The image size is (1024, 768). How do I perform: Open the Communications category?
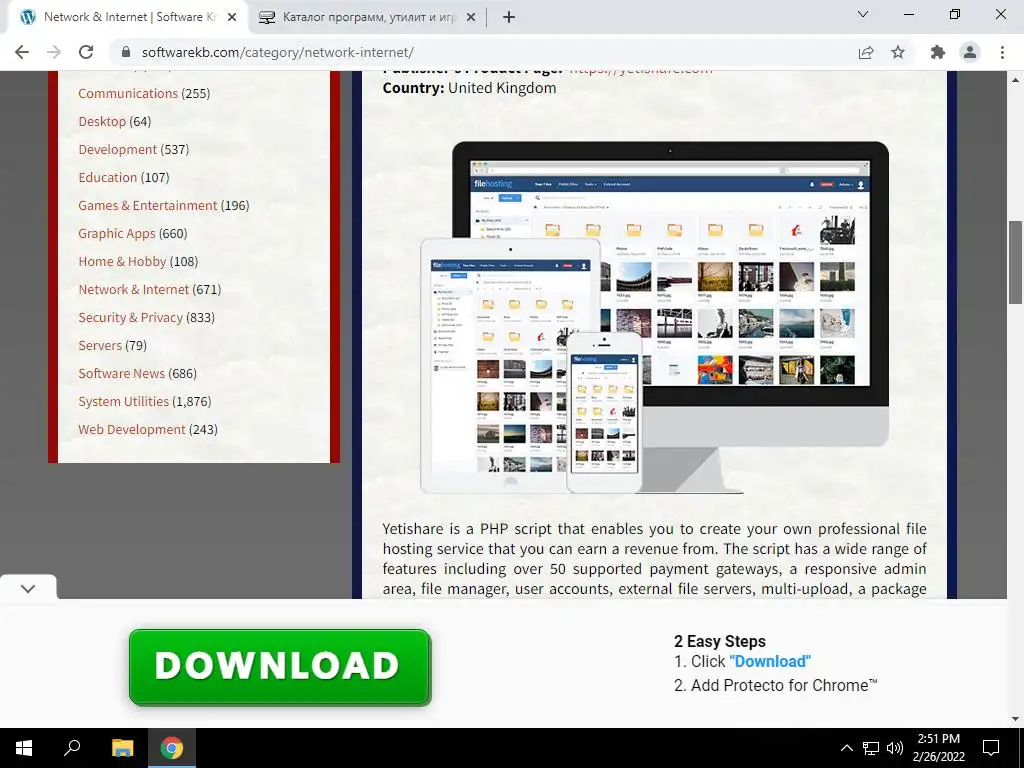(x=128, y=93)
